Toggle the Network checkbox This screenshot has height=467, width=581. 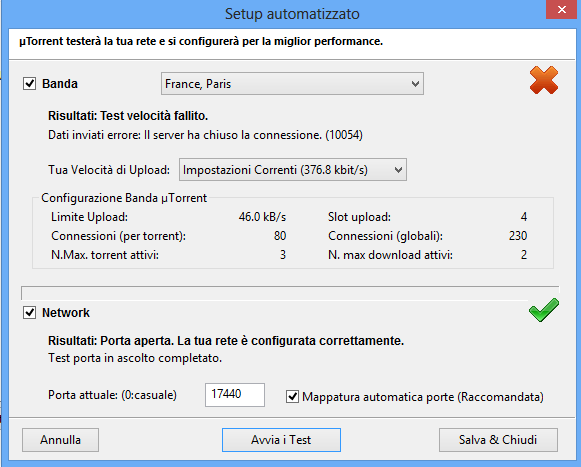pyautogui.click(x=30, y=312)
